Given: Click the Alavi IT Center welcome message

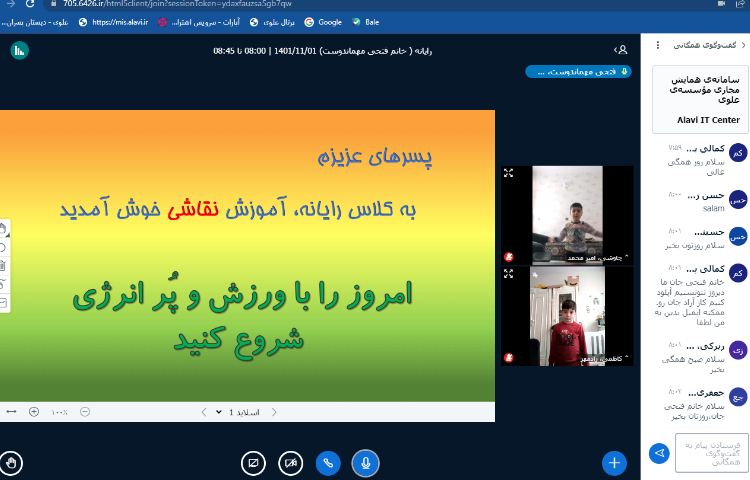Looking at the screenshot, I should pos(700,99).
